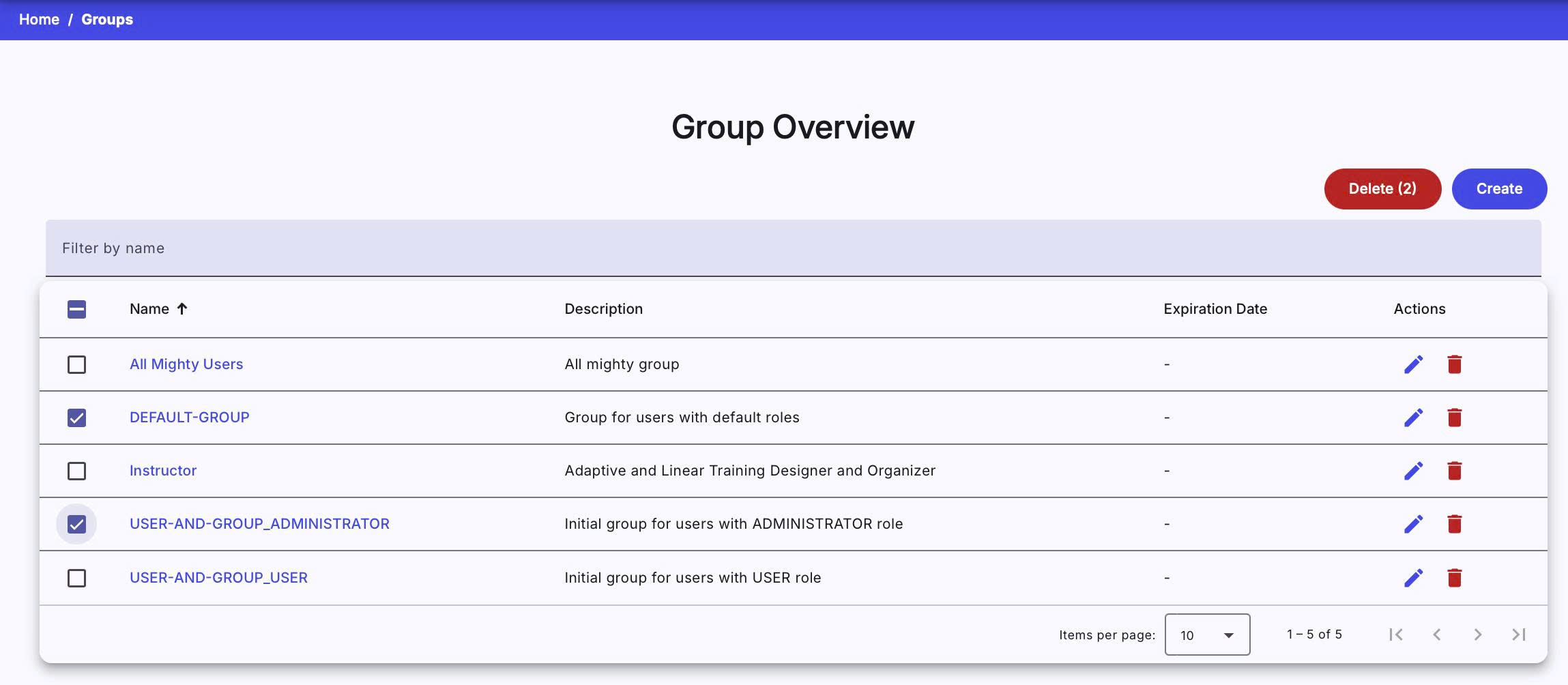This screenshot has height=685, width=1568.
Task: Uncheck the DEFAULT-GROUP checkbox
Action: coord(77,418)
